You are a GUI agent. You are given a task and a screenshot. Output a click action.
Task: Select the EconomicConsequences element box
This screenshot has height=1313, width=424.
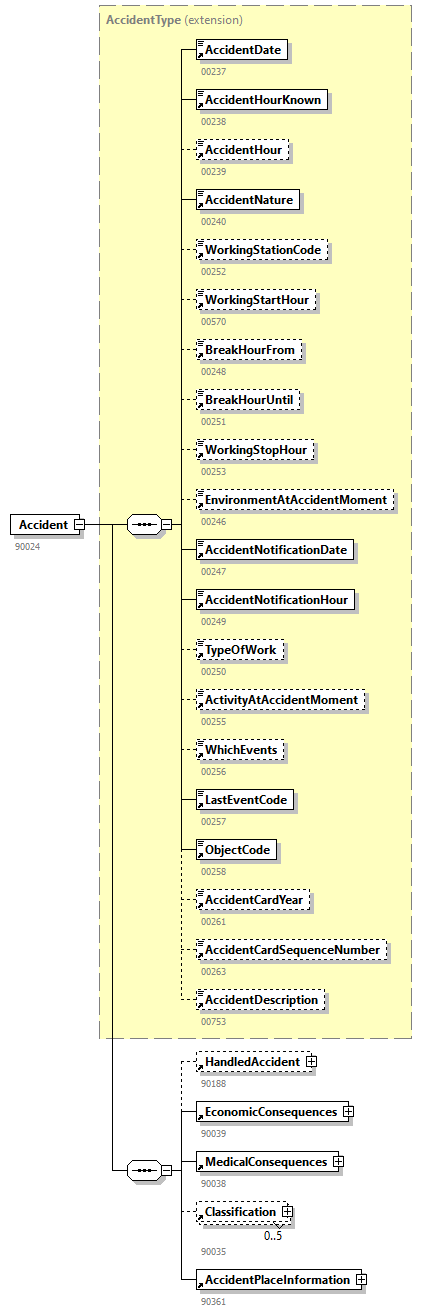pos(270,1111)
